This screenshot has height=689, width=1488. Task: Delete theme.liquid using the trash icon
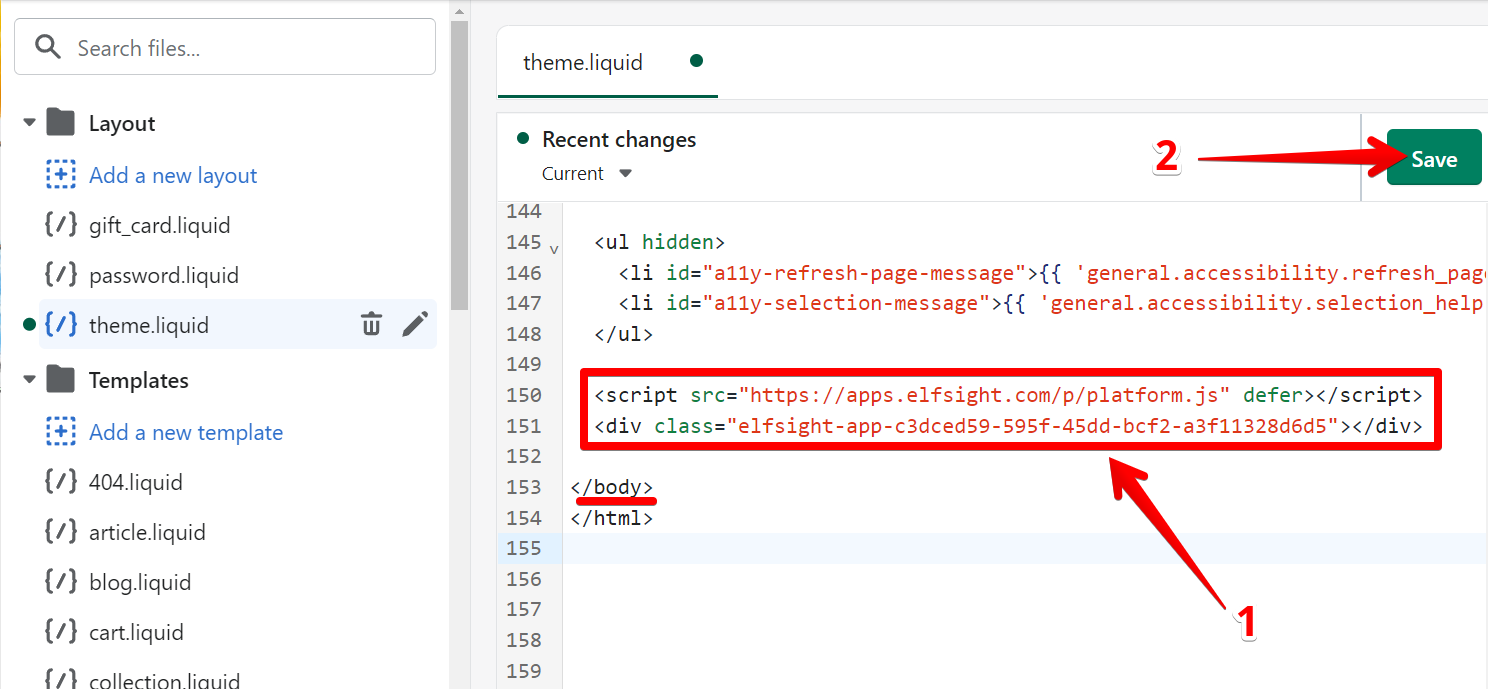click(x=371, y=324)
